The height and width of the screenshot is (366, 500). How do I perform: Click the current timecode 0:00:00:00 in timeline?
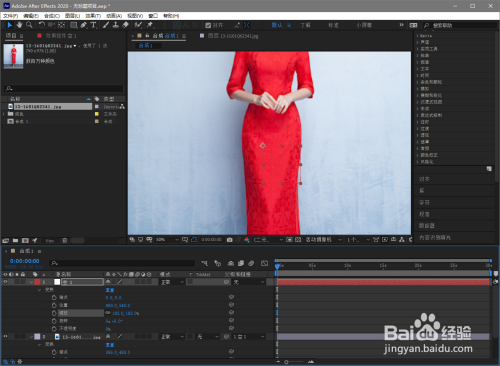[x=24, y=261]
